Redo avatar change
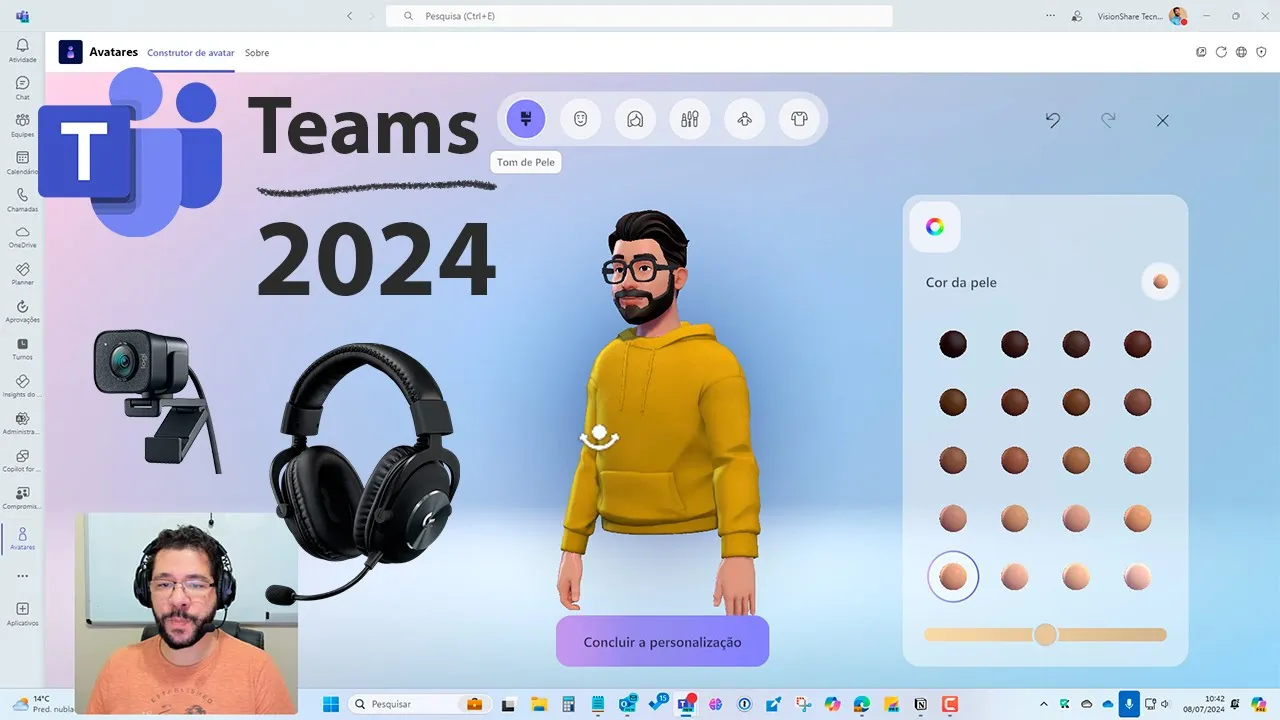Image resolution: width=1280 pixels, height=720 pixels. [x=1108, y=120]
